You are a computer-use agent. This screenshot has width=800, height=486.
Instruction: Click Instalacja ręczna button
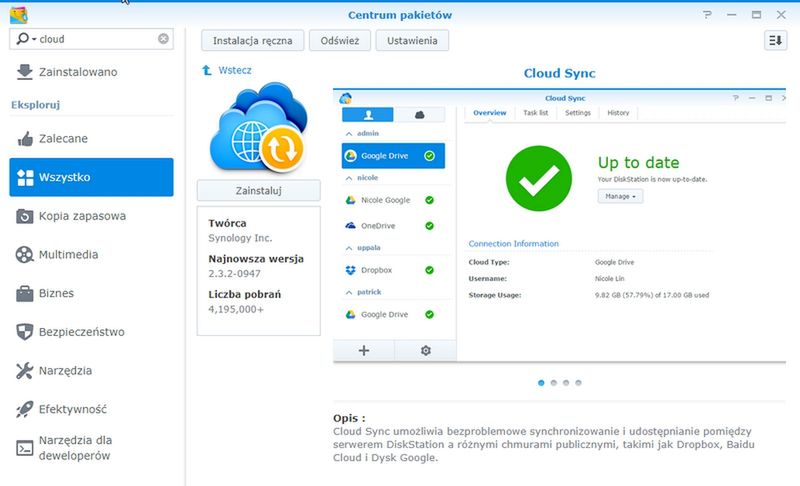(253, 40)
